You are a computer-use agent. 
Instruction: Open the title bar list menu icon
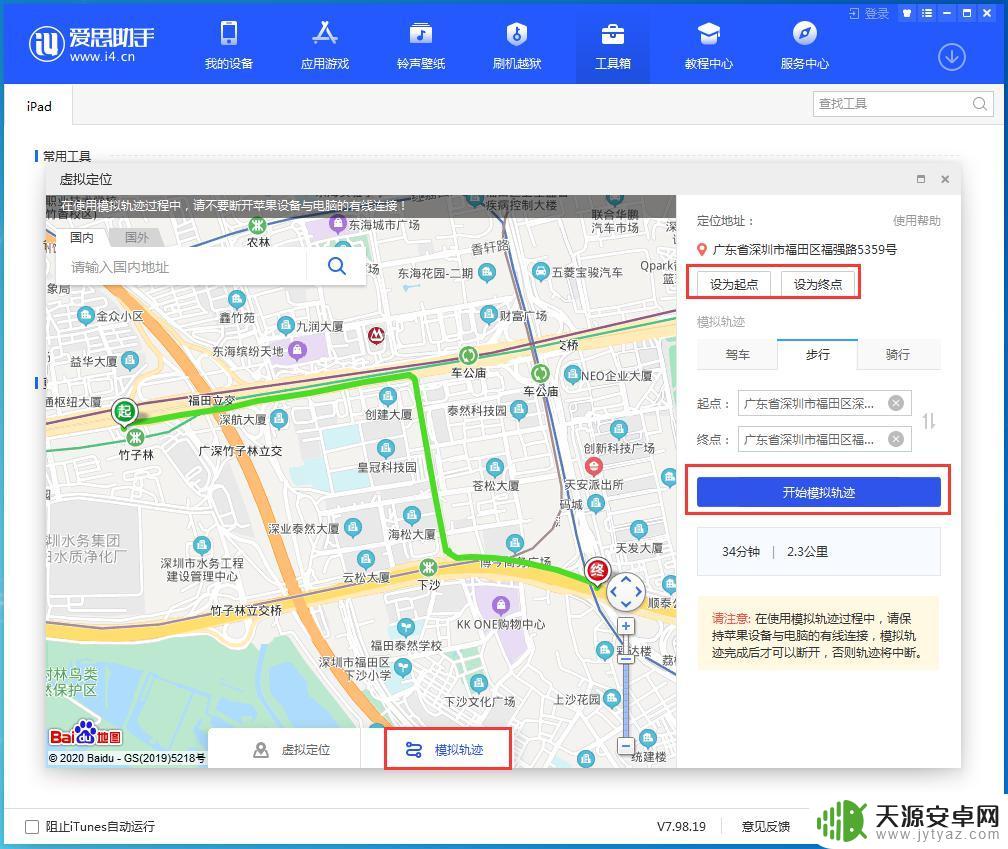926,13
